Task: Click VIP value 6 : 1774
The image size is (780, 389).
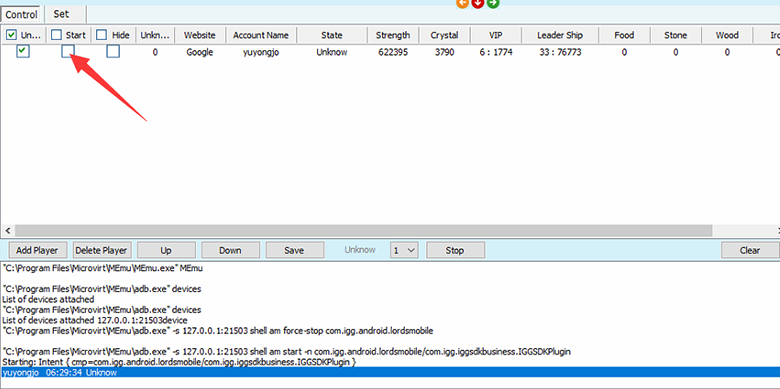Action: pyautogui.click(x=496, y=52)
